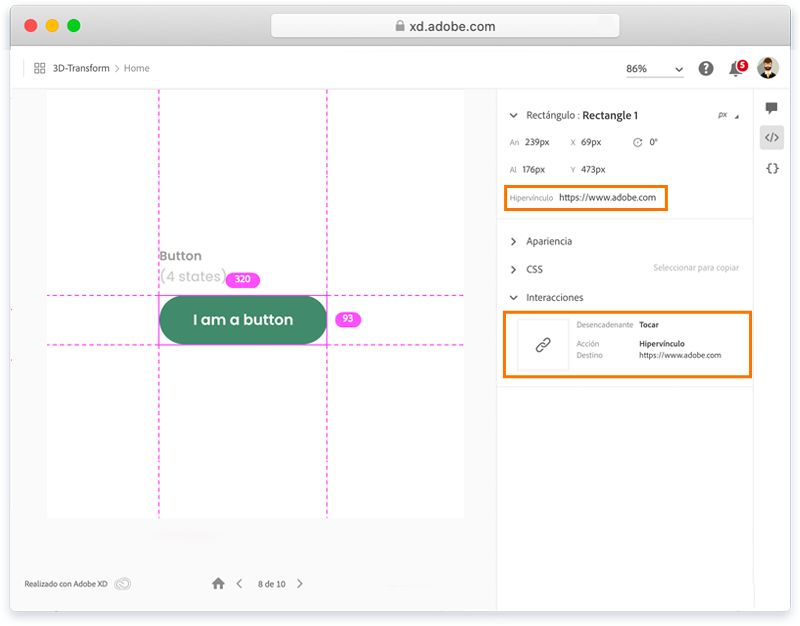Open the variables curly braces icon
This screenshot has width=800, height=626.
[x=772, y=168]
